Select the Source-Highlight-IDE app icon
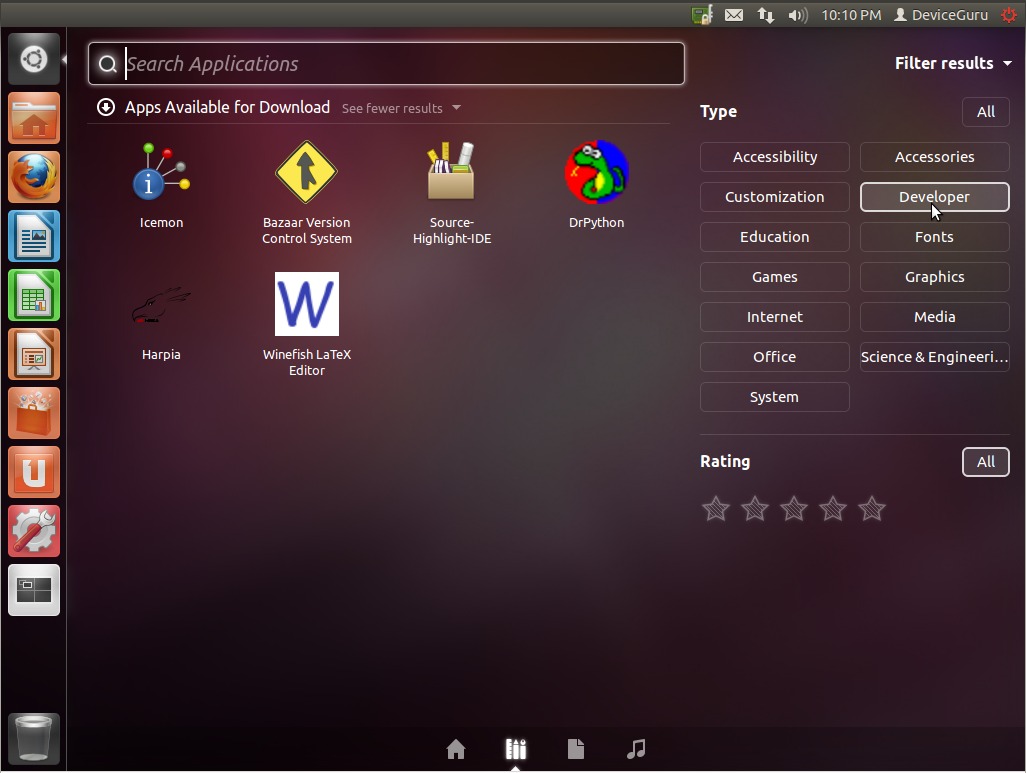1026x773 pixels. tap(451, 171)
